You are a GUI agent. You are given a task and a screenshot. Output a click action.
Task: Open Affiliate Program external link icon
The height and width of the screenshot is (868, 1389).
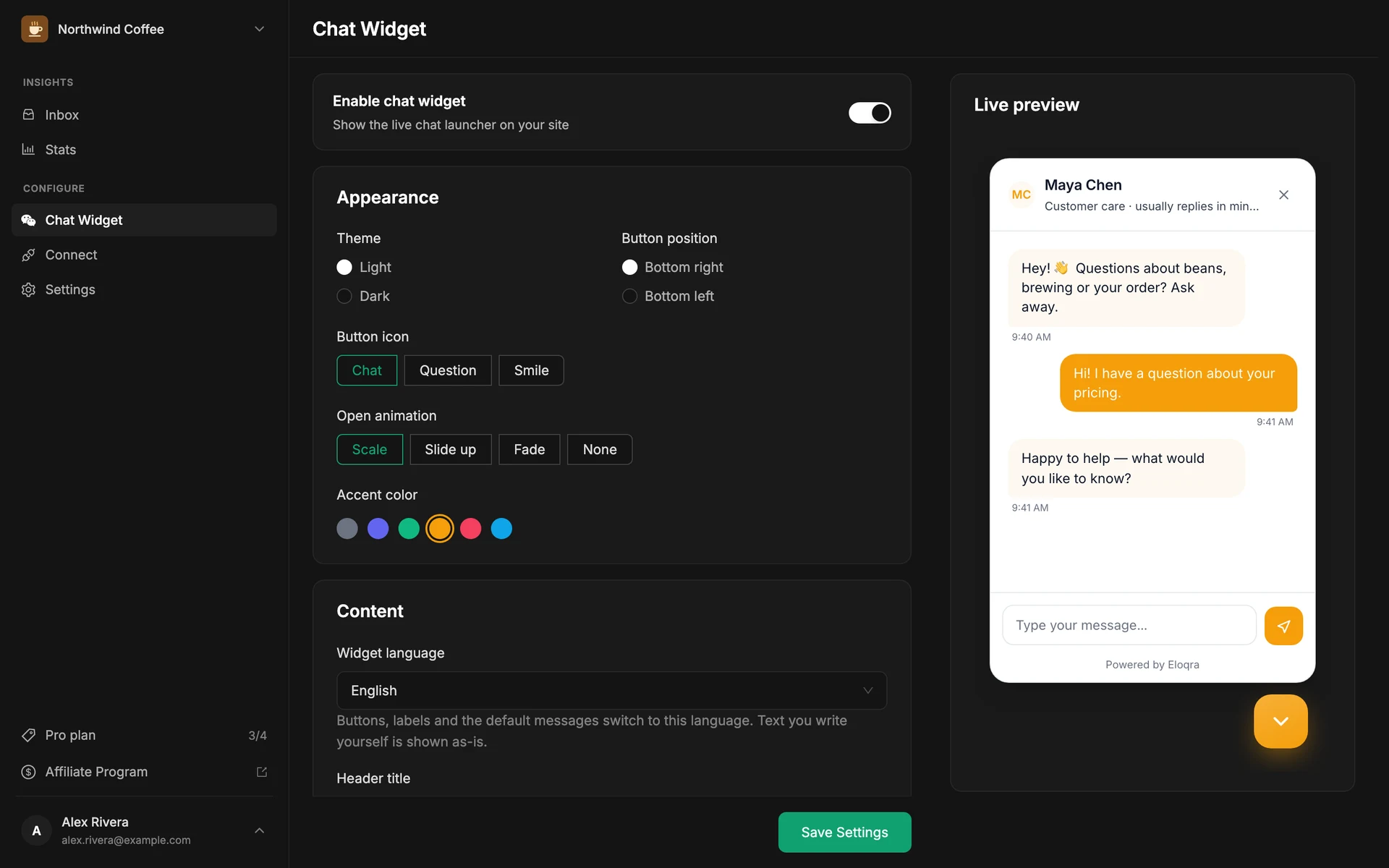pyautogui.click(x=262, y=772)
